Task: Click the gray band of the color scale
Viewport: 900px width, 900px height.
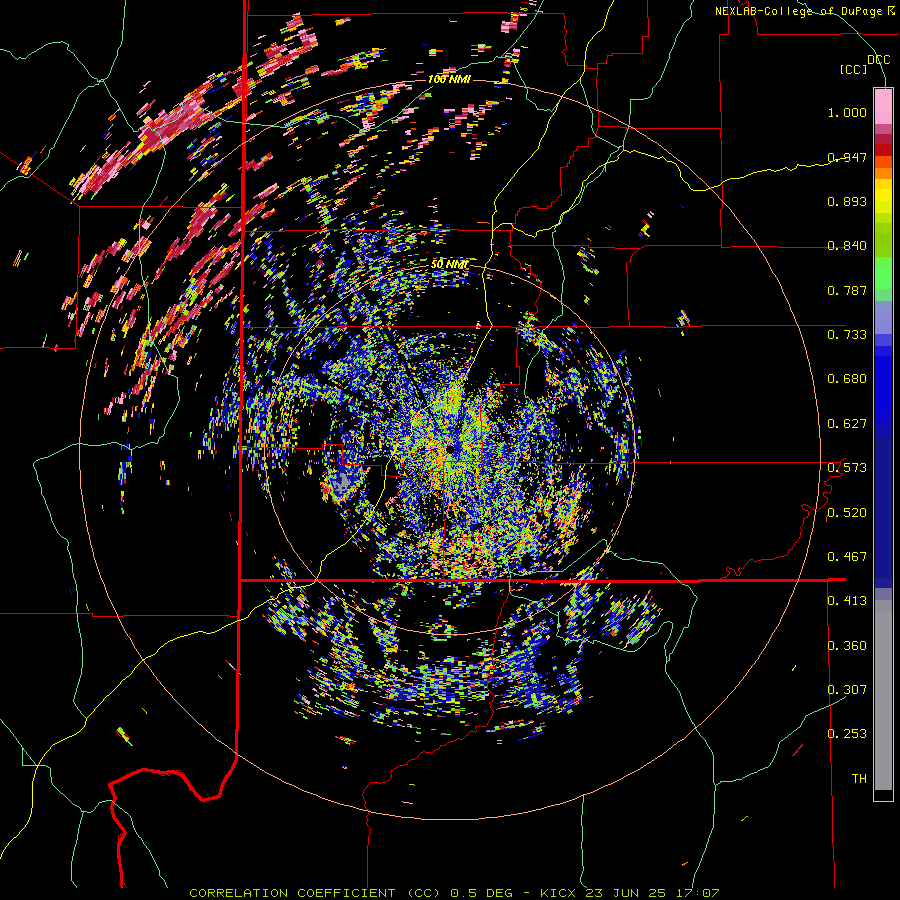Action: click(883, 695)
